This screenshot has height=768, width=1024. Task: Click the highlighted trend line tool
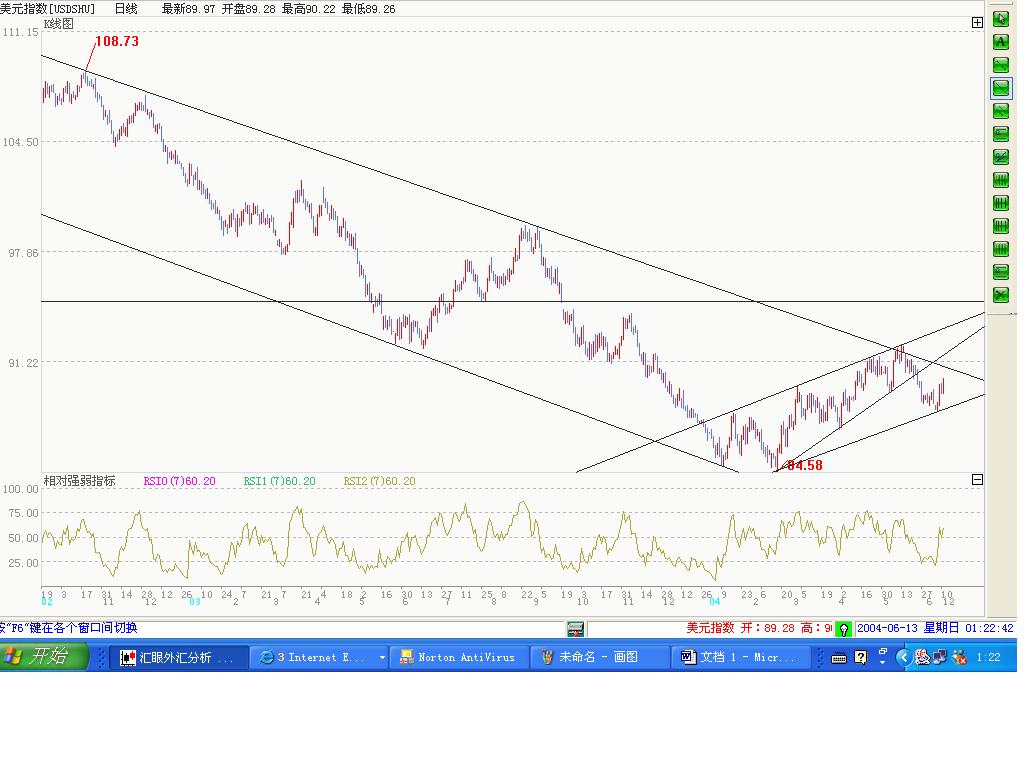pos(1000,88)
